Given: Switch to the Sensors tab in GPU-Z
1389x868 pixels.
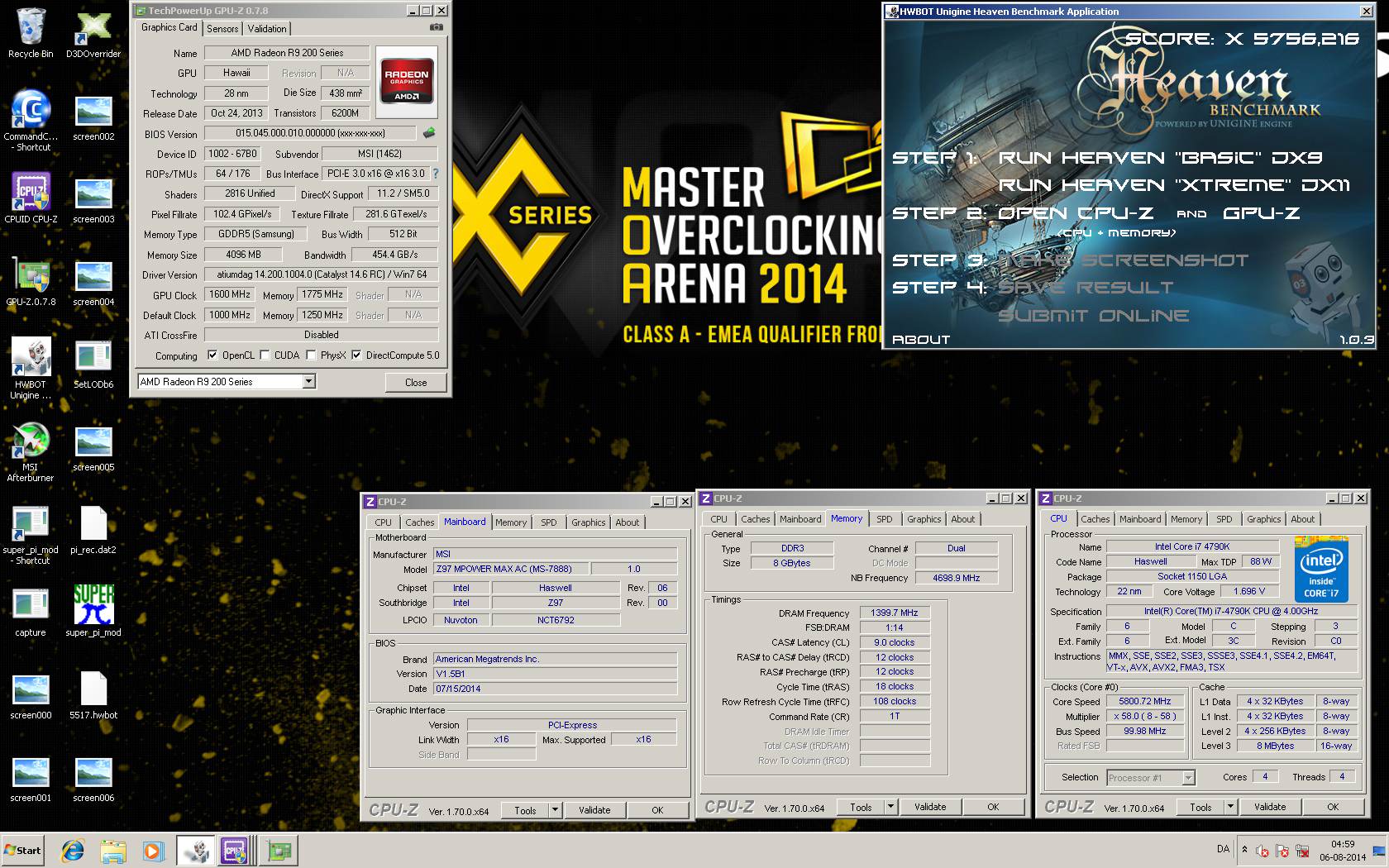Looking at the screenshot, I should (x=222, y=29).
